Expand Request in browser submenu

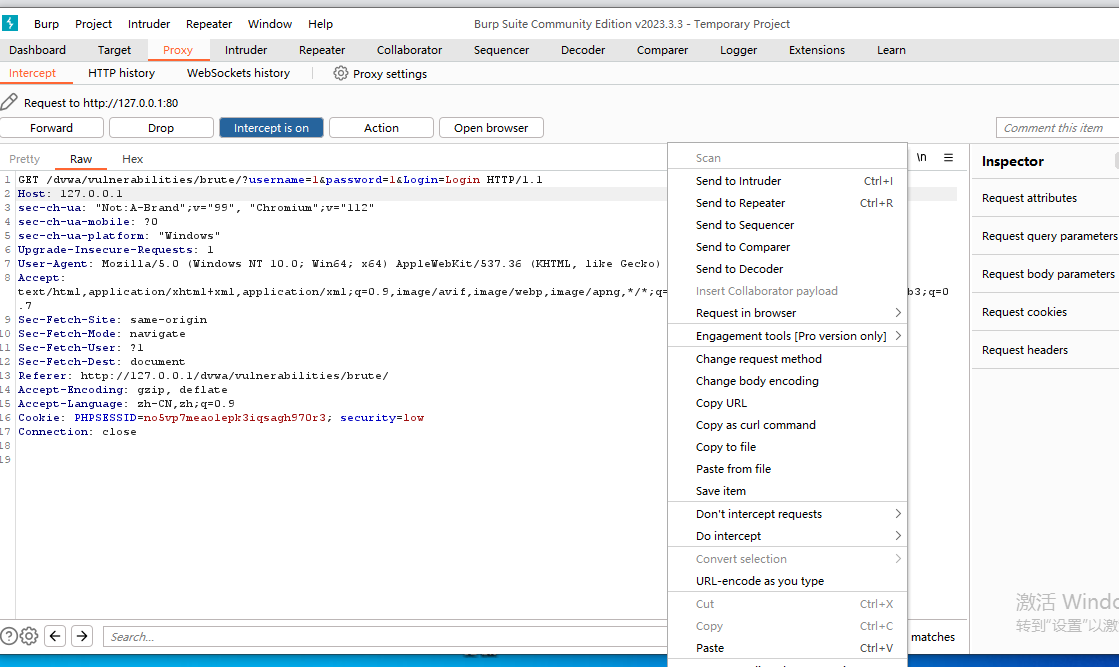tap(787, 313)
